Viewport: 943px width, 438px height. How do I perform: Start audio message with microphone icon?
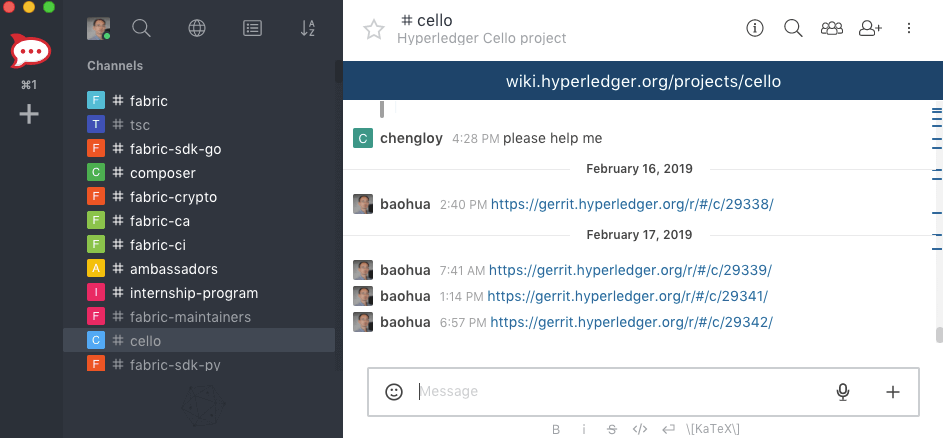pos(843,392)
